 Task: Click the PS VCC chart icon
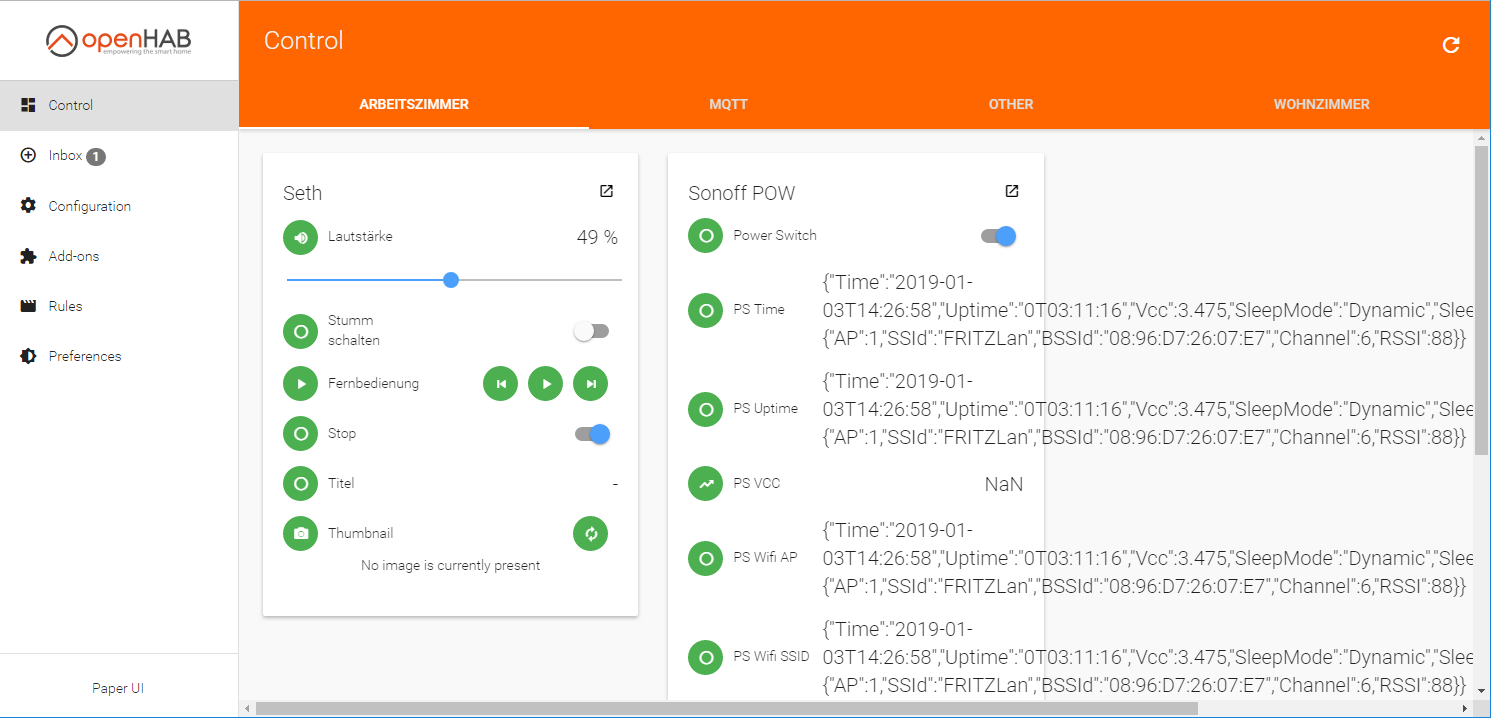706,484
